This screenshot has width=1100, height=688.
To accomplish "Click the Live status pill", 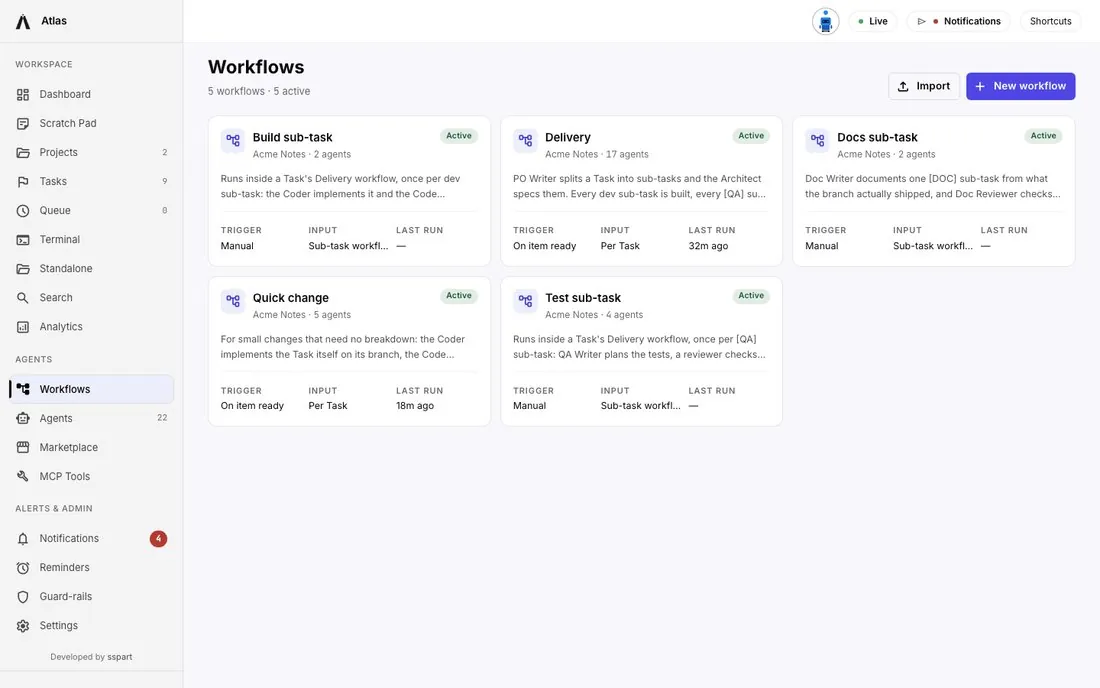I will tap(873, 22).
